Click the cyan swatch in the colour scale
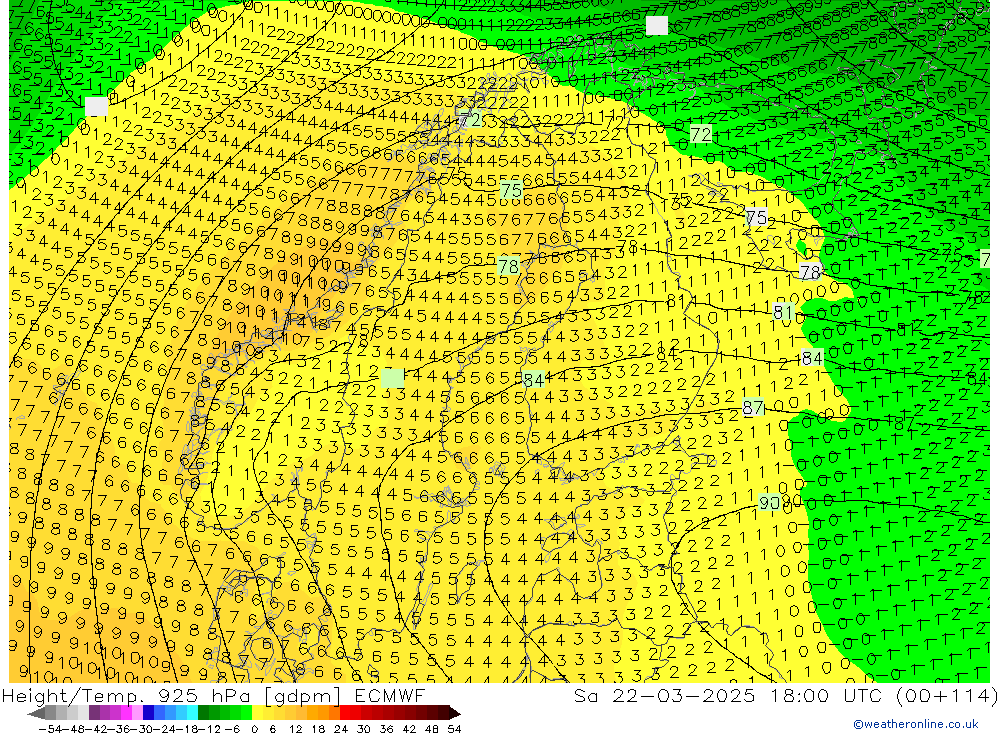The width and height of the screenshot is (1000, 733). click(x=192, y=713)
